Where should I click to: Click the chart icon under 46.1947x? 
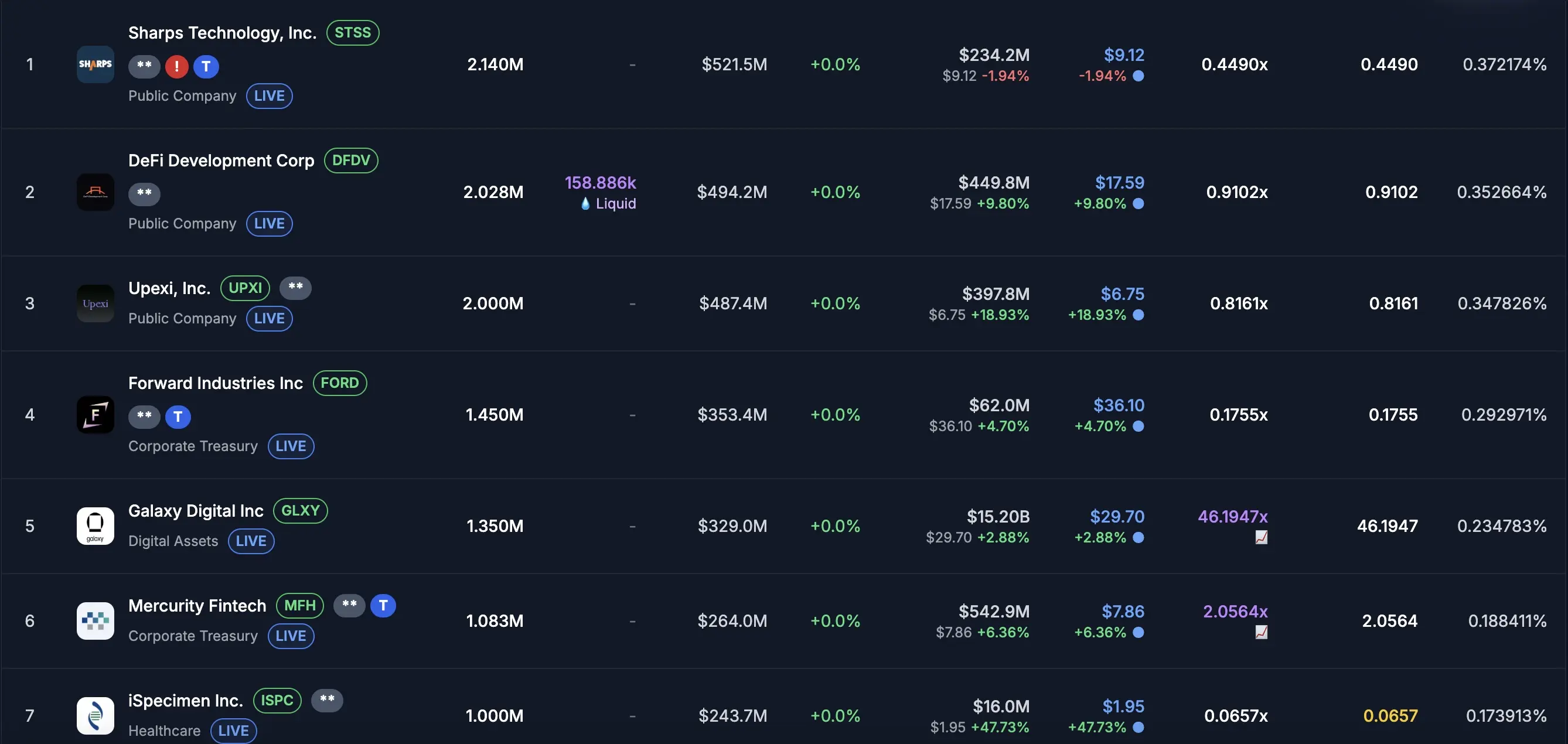[x=1260, y=538]
